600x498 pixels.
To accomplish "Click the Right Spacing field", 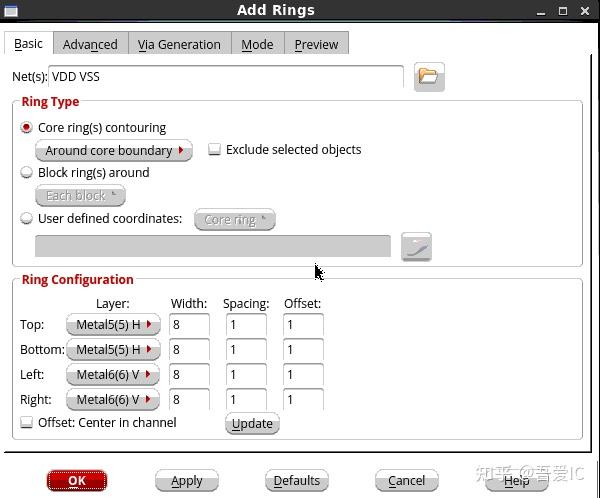I will [246, 399].
